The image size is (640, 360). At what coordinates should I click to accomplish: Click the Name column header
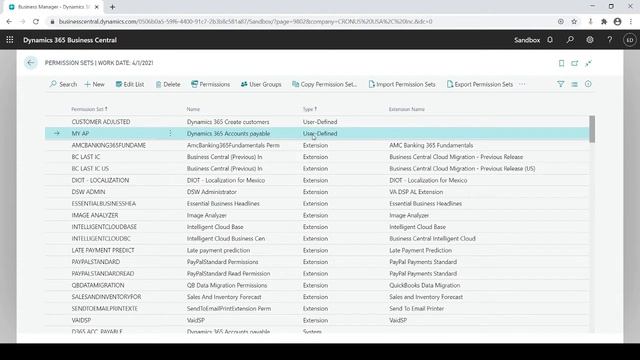click(193, 109)
